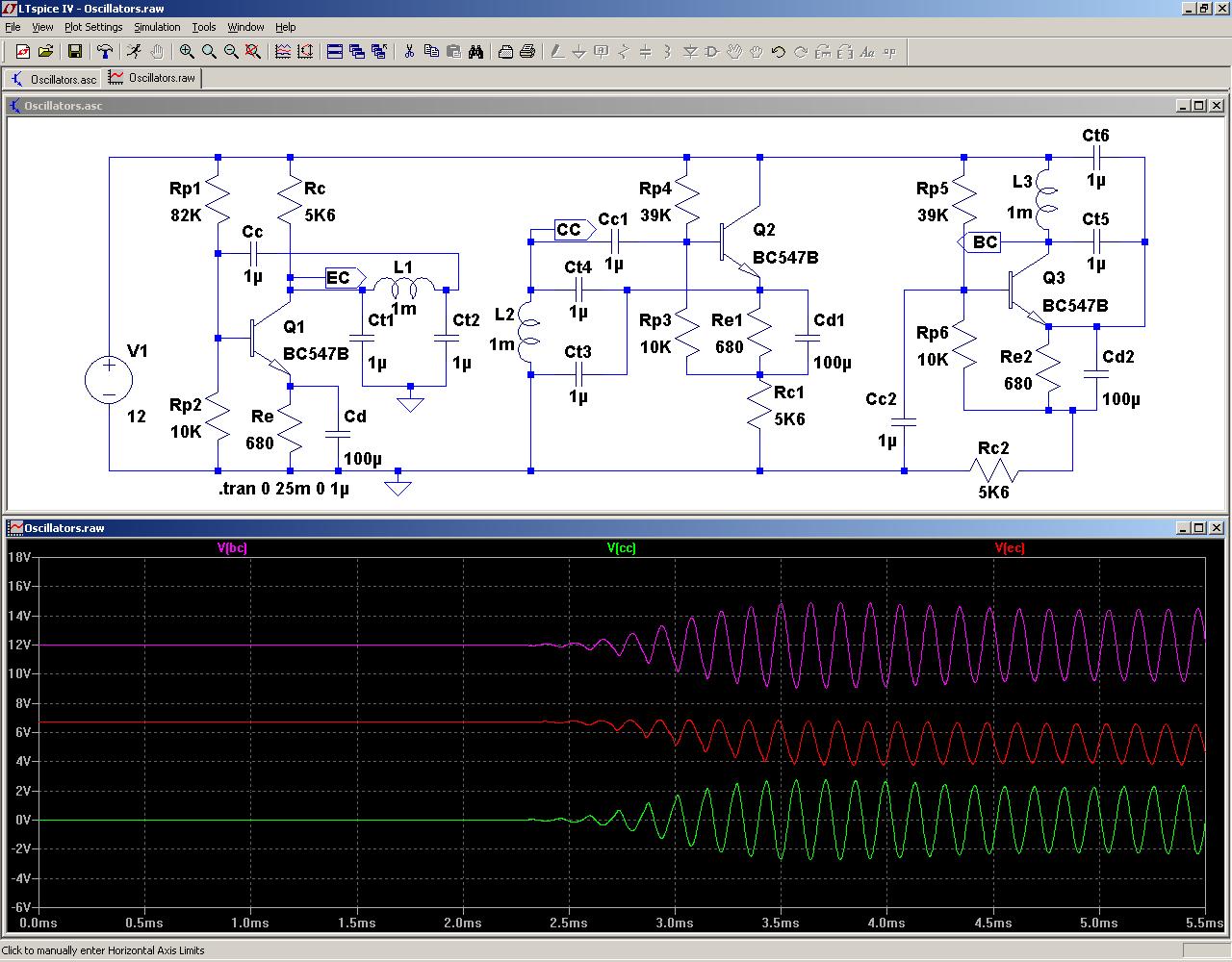The height and width of the screenshot is (962, 1232).
Task: Select the Oscillators.raw tab
Action: point(153,78)
